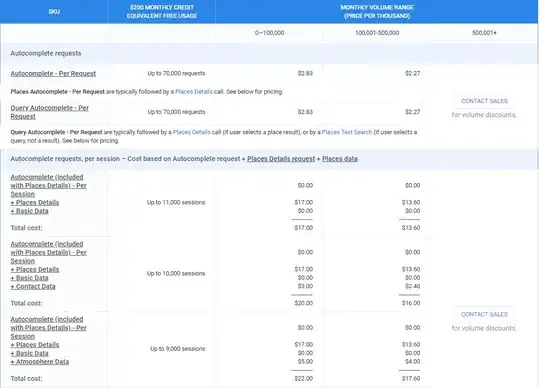
Task: Click $2.83 price in Query Autocomplete row
Action: [x=305, y=112]
